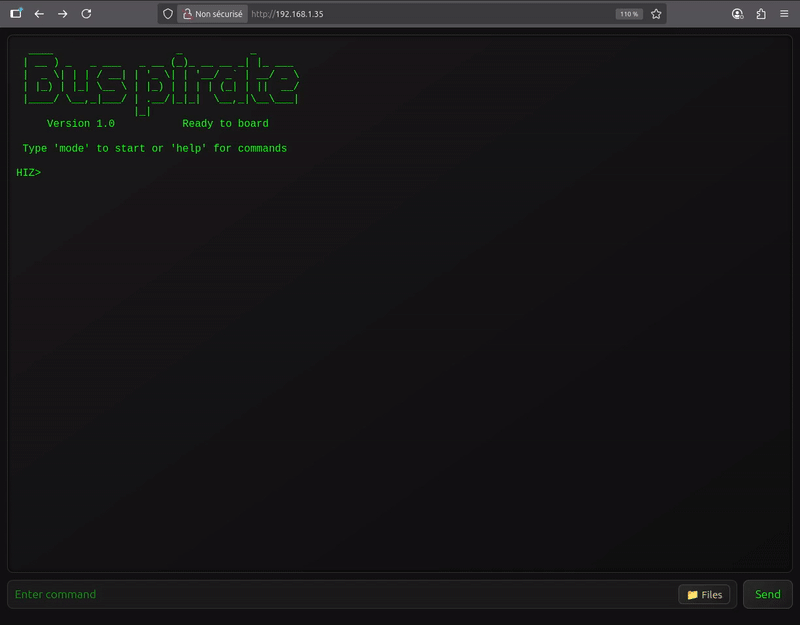Bookmark the page with the star icon
This screenshot has width=800, height=625.
(x=655, y=14)
